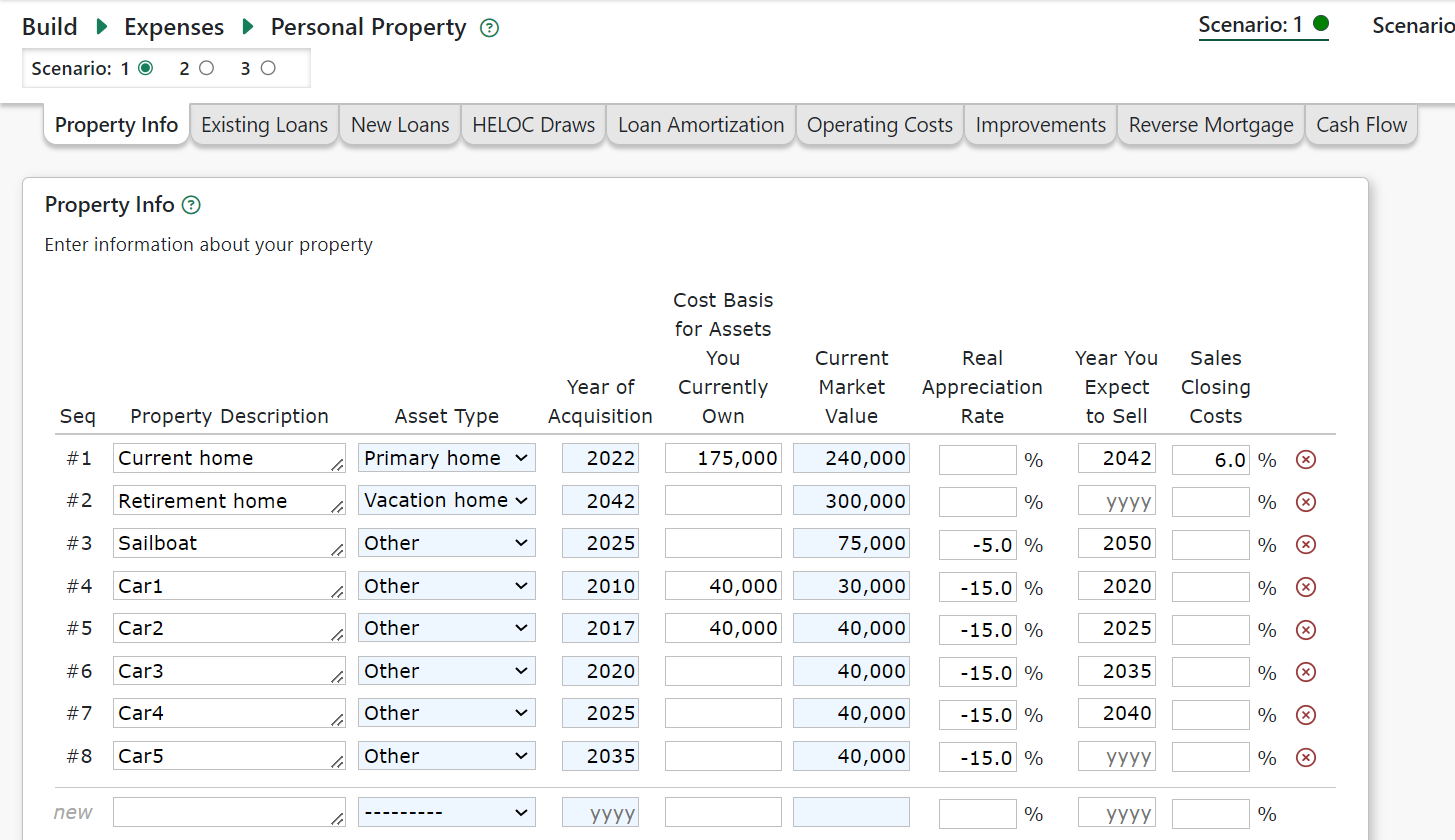Open Asset Type dropdown in new row
Viewport: 1455px width, 840px height.
click(x=447, y=812)
